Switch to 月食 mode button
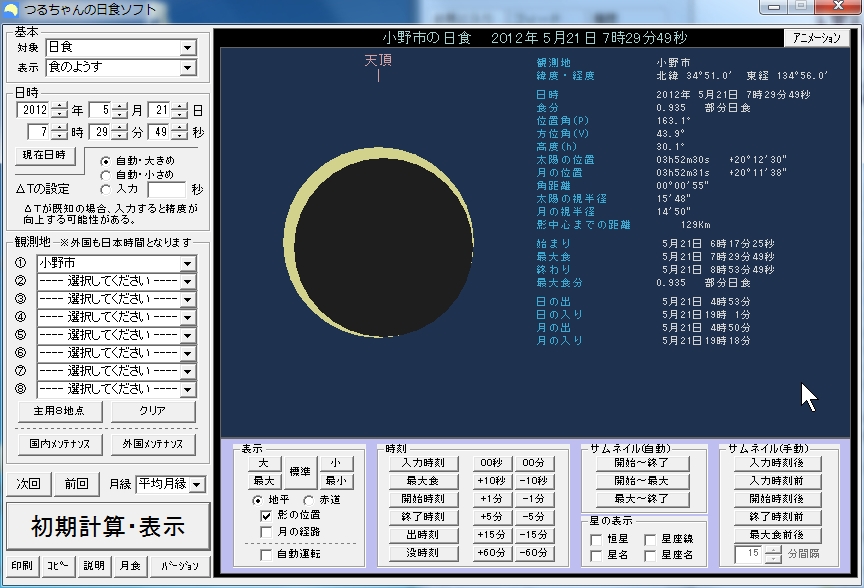Image resolution: width=864 pixels, height=588 pixels. click(x=130, y=565)
